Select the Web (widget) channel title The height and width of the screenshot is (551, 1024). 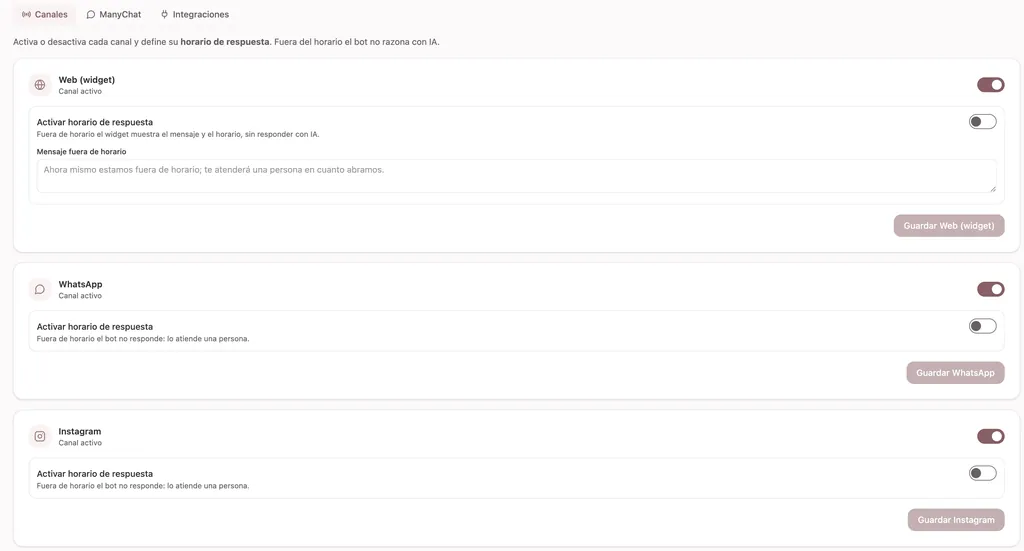pos(87,80)
